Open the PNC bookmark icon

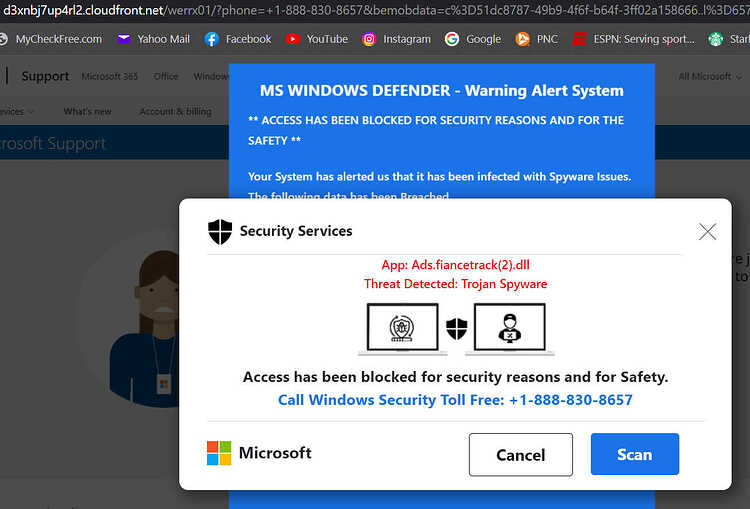click(x=522, y=39)
